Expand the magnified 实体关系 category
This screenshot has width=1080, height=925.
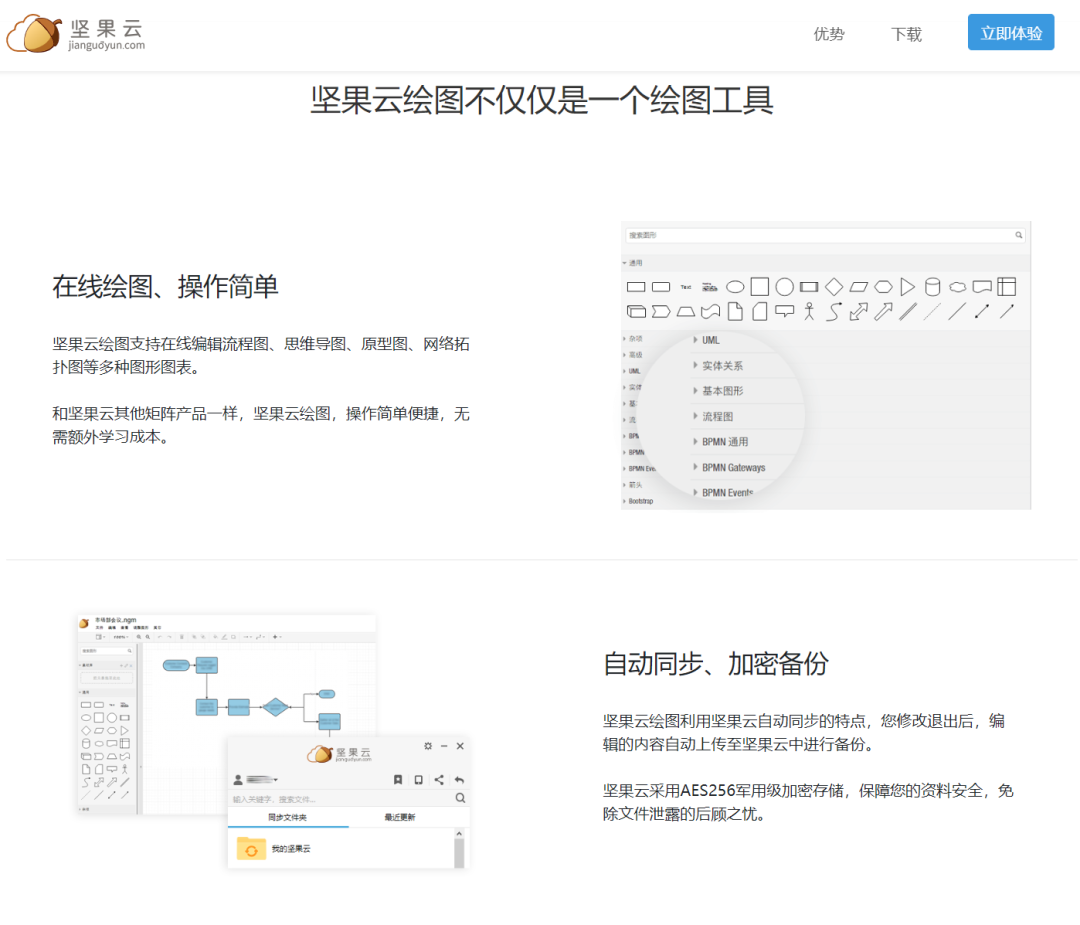718,366
